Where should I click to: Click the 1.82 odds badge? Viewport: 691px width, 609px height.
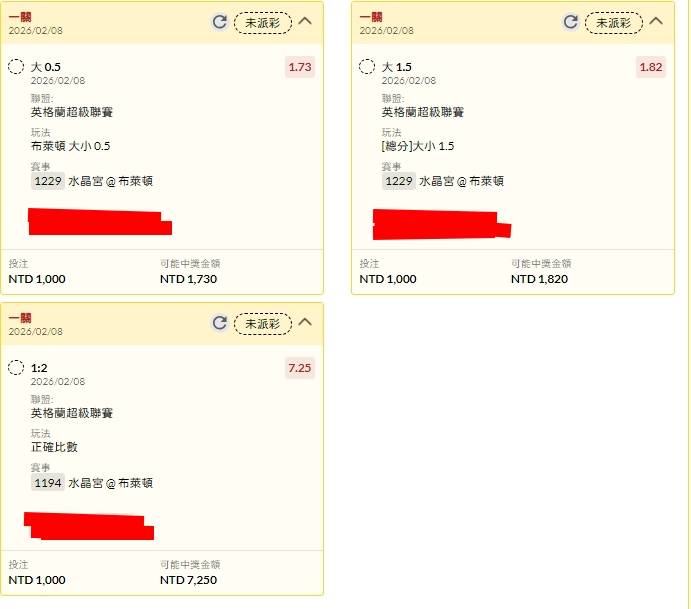click(x=651, y=67)
